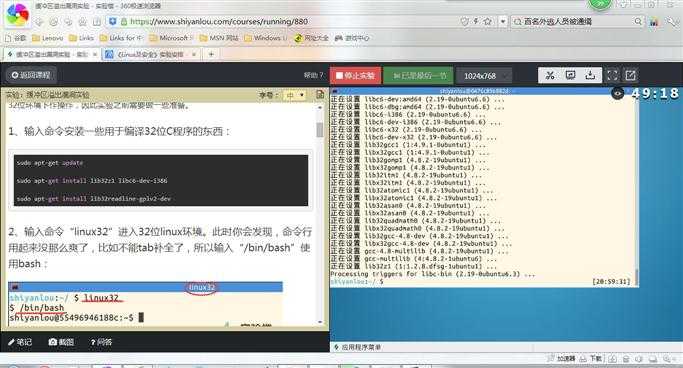Open the Windows bookmark folder
This screenshot has width=683, height=368.
pyautogui.click(x=265, y=38)
